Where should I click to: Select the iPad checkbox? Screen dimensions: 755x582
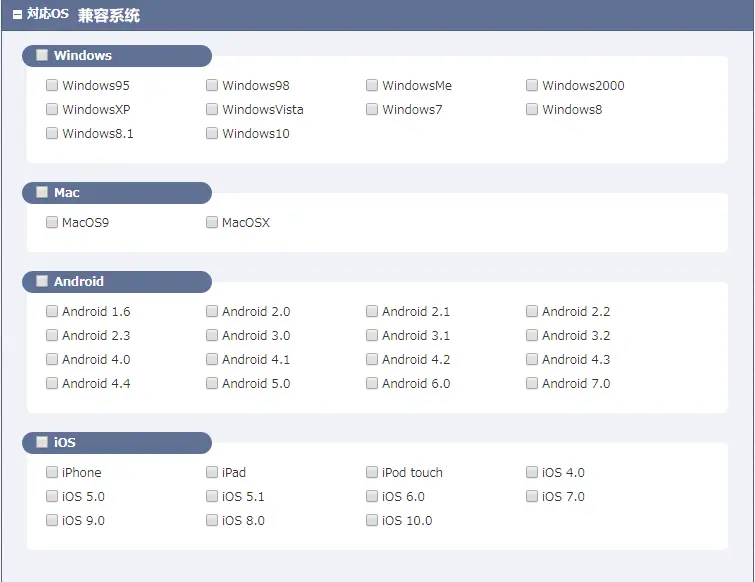click(x=212, y=473)
